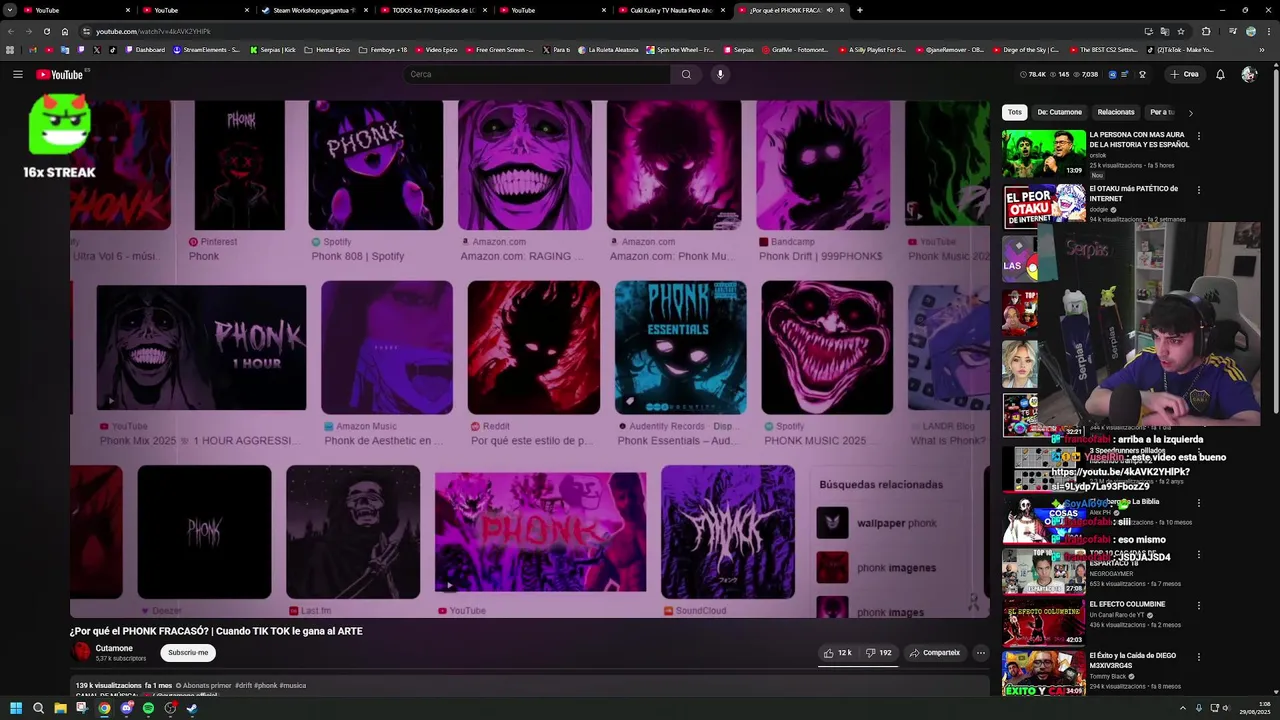The image size is (1280, 720).
Task: Open the Spin the Wheel bookmark
Action: click(680, 49)
